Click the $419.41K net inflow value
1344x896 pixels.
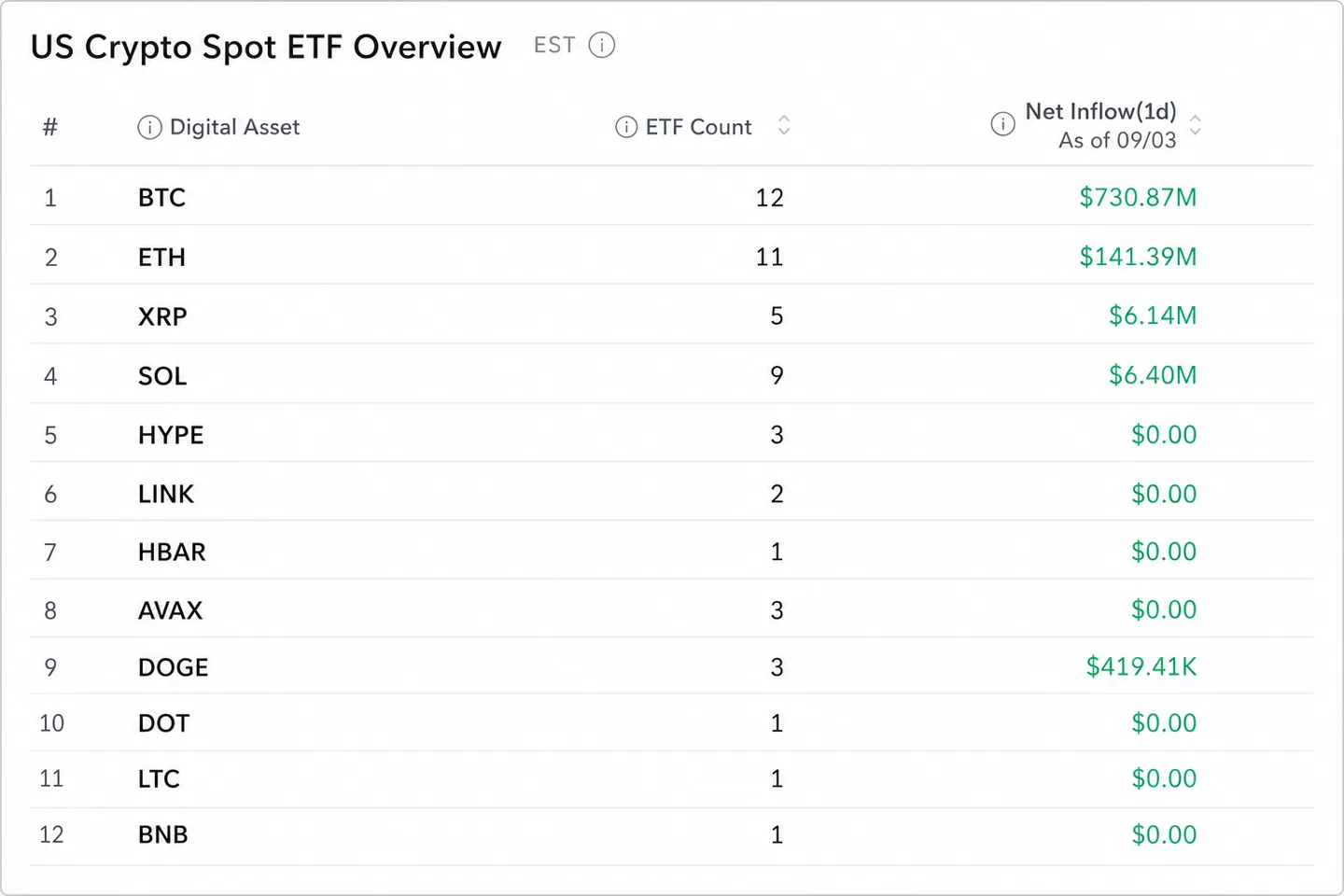tap(1141, 666)
